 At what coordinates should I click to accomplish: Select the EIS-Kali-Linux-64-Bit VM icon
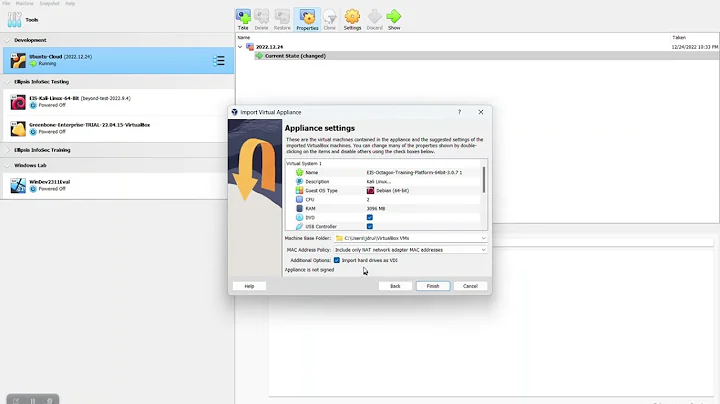pos(18,102)
